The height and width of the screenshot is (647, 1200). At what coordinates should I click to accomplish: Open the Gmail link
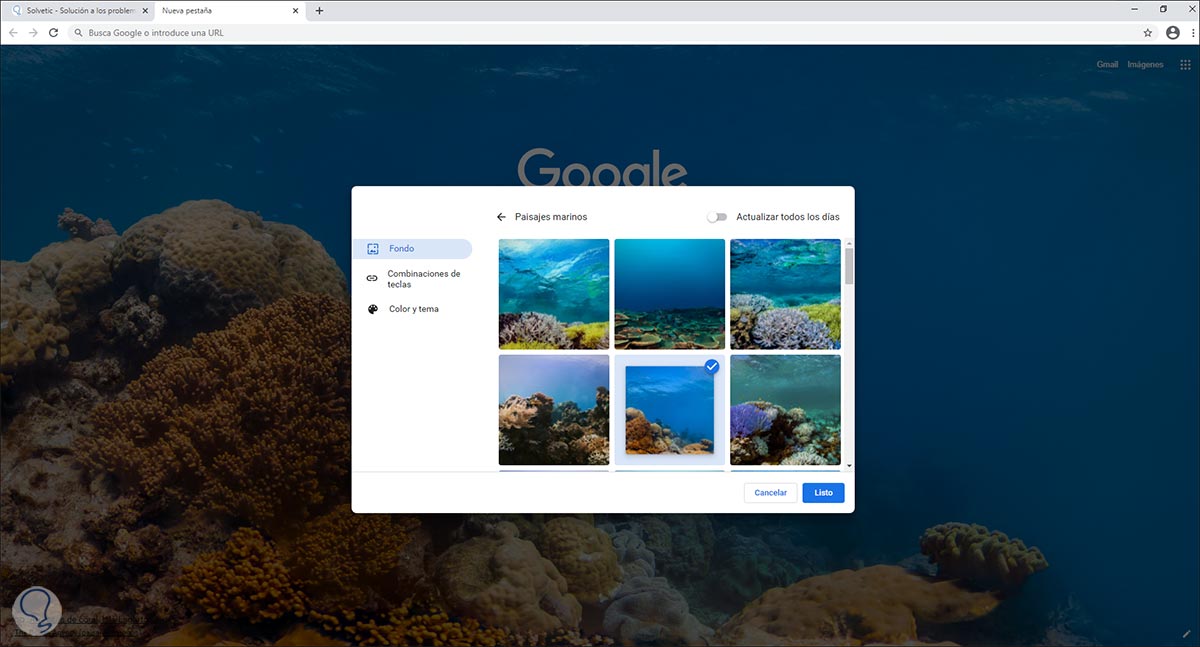point(1107,64)
